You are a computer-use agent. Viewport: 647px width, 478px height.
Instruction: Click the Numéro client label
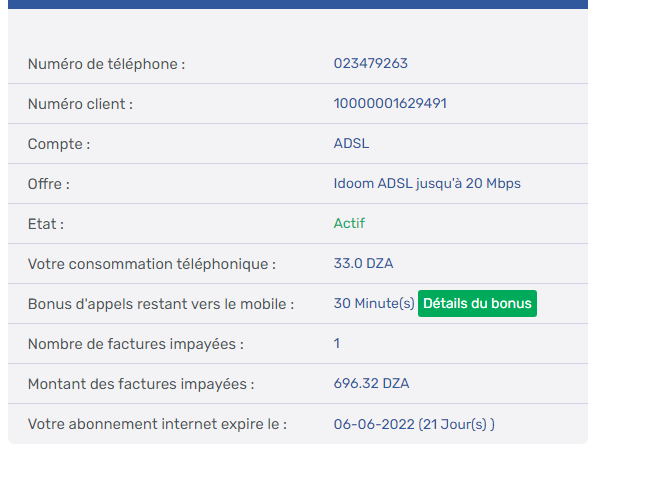(x=80, y=104)
